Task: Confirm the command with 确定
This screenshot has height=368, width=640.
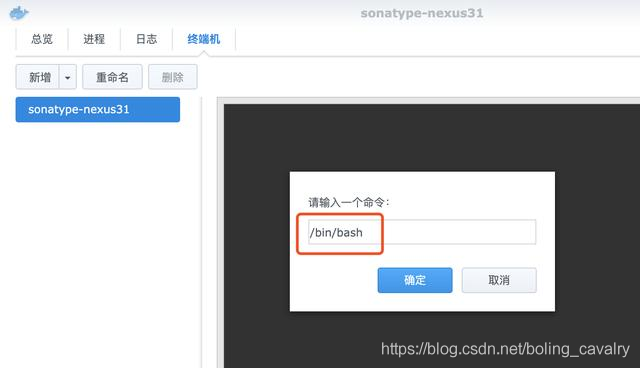Action: pyautogui.click(x=415, y=280)
